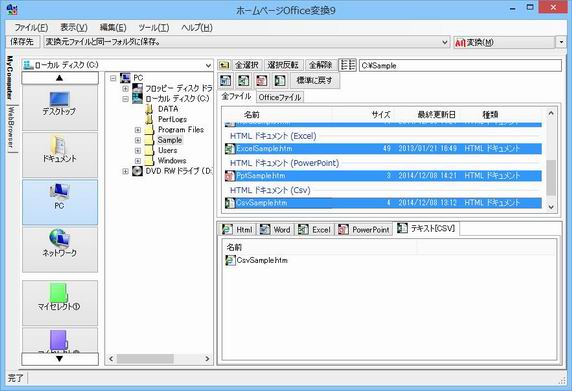Switch to the 全ファイル tab

coord(236,96)
